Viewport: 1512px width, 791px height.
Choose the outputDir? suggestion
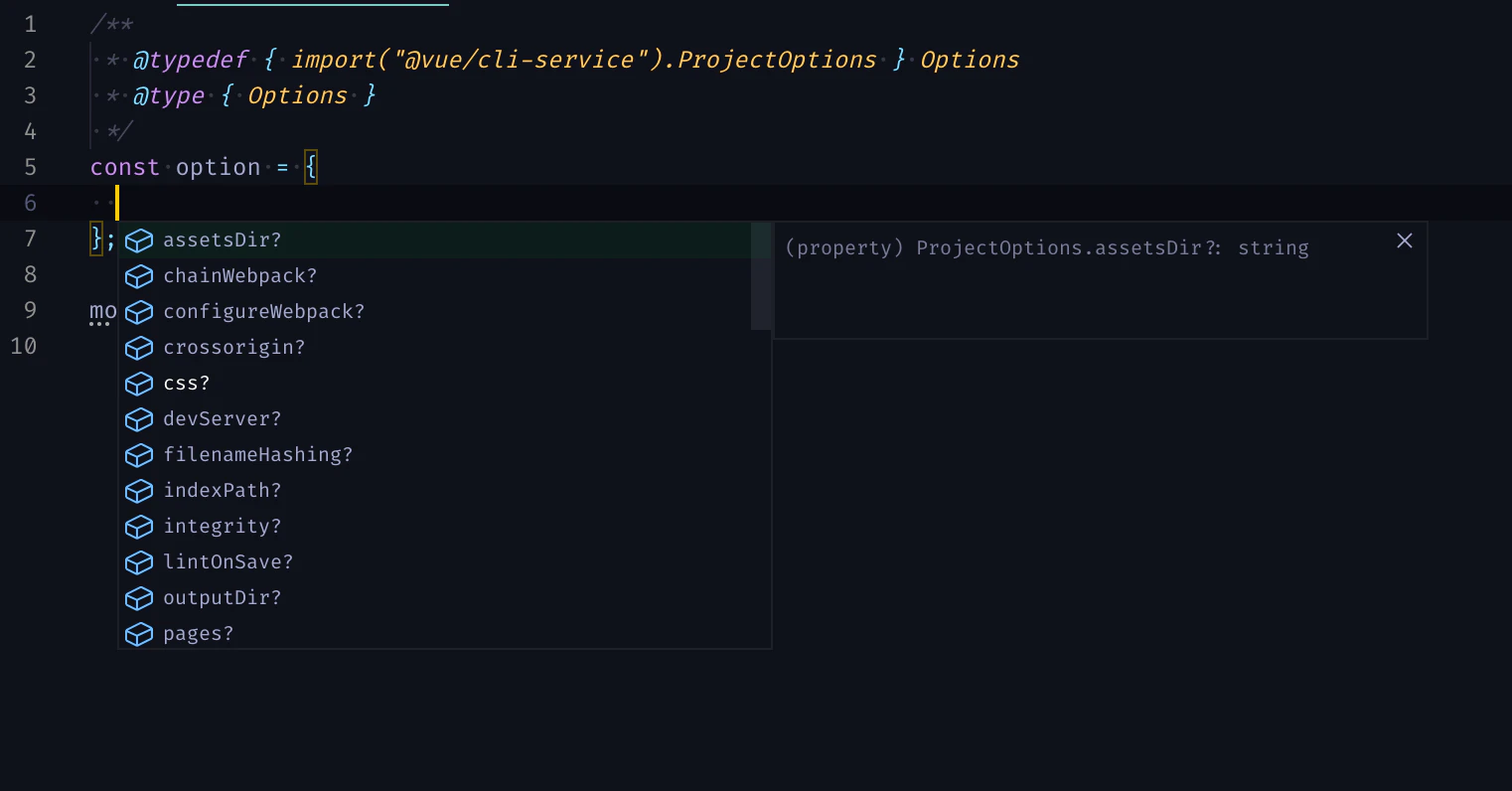click(x=445, y=598)
